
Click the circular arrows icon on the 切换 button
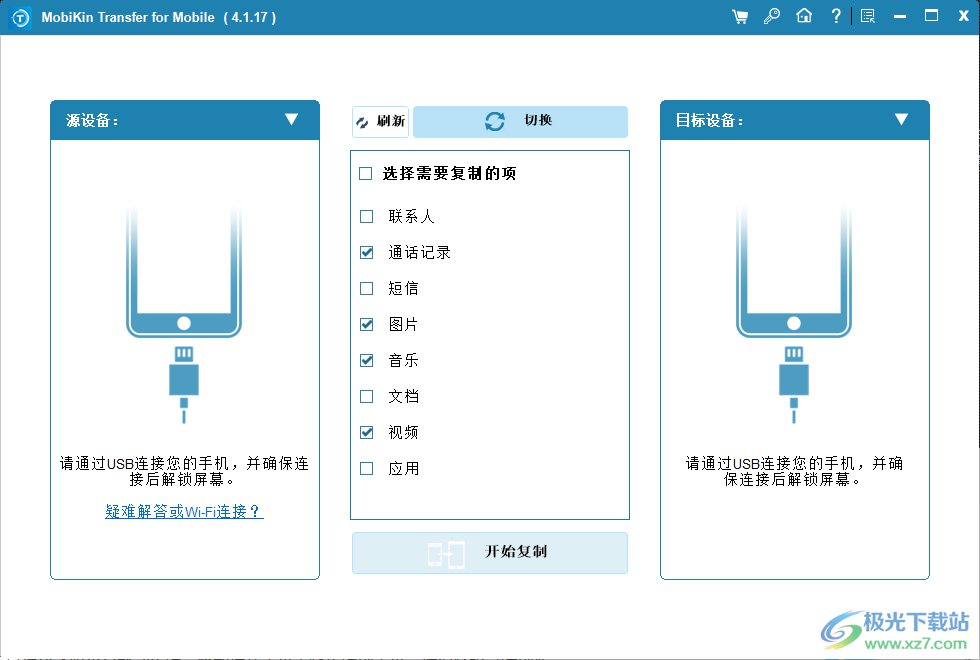point(495,121)
